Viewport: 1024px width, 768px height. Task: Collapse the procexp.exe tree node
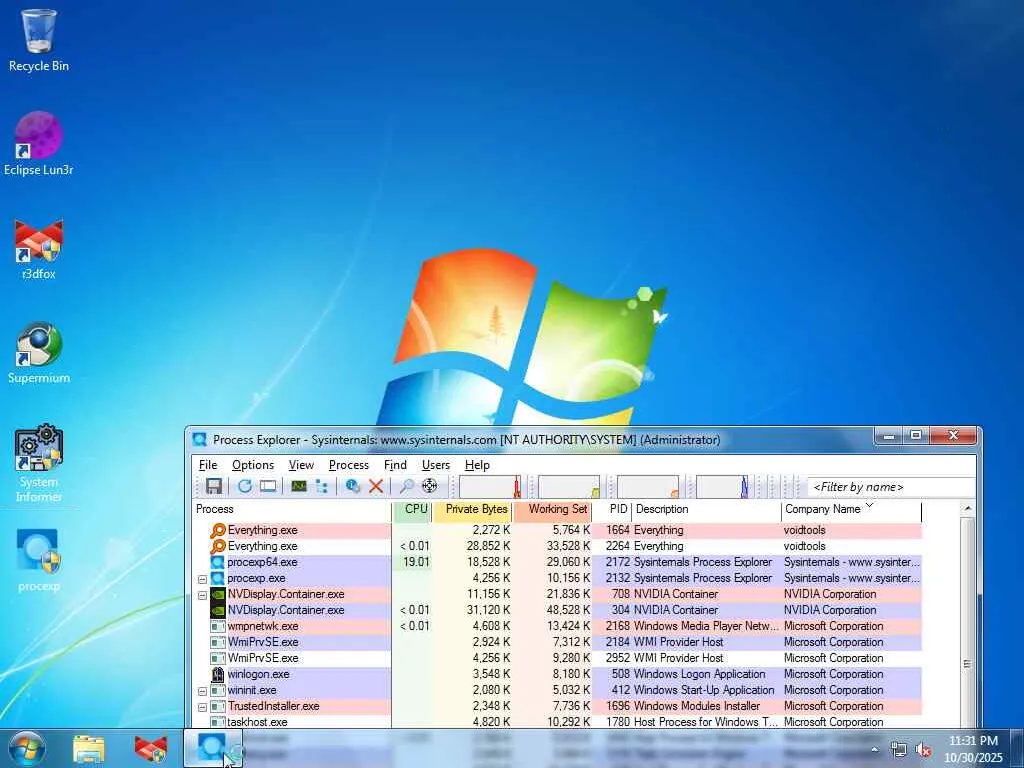point(202,579)
